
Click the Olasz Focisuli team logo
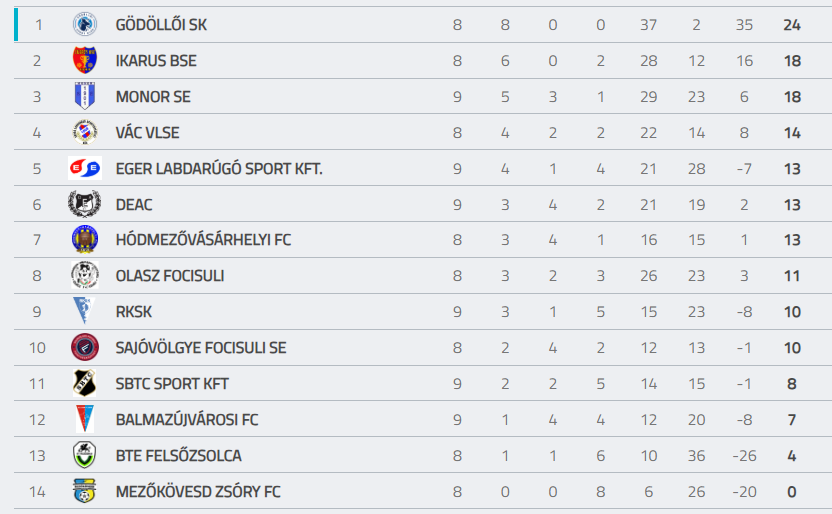[x=85, y=276]
